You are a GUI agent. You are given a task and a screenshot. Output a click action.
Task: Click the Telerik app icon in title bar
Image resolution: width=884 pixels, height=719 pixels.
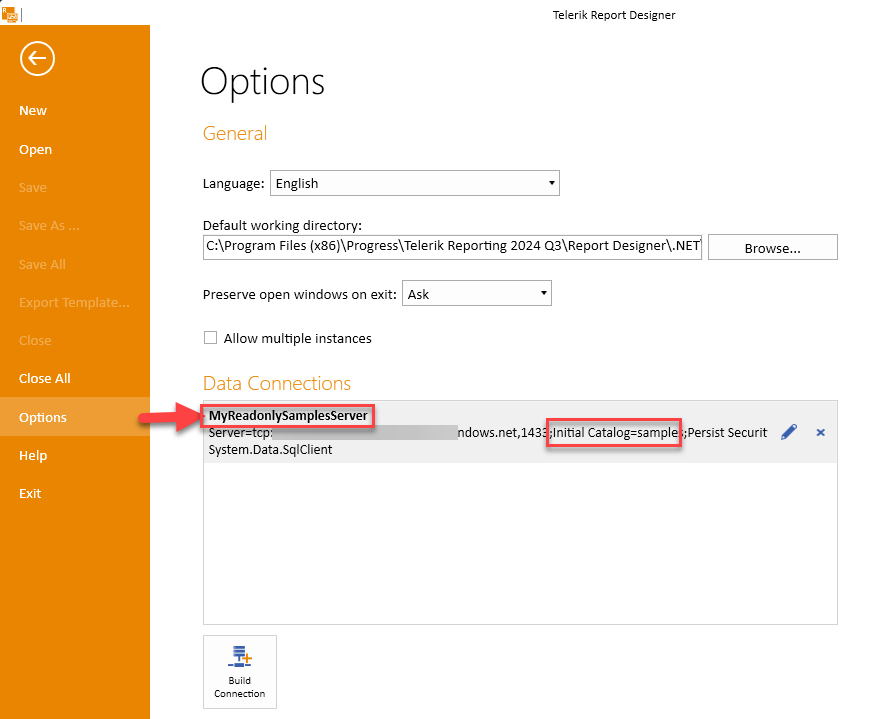(x=9, y=13)
